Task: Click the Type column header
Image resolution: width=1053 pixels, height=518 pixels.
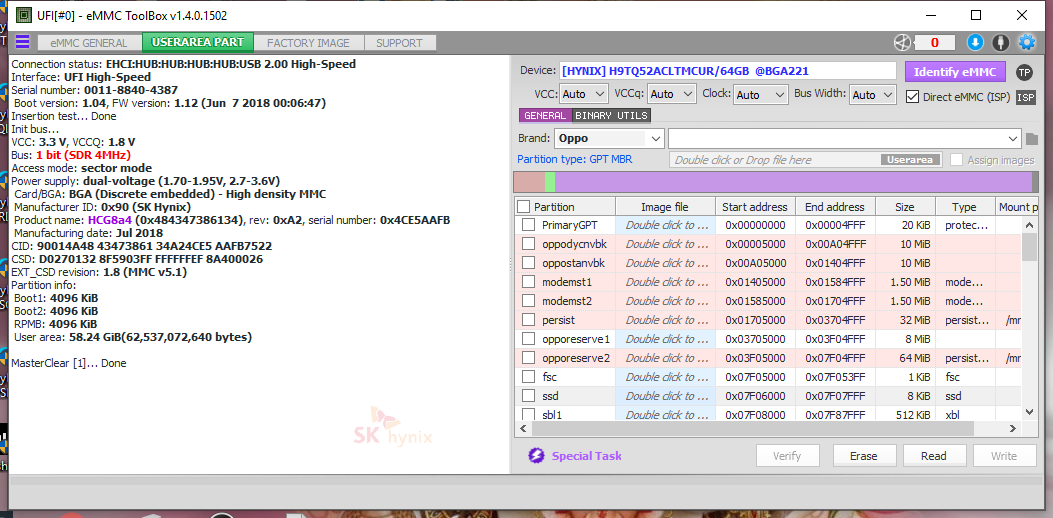Action: [x=964, y=206]
